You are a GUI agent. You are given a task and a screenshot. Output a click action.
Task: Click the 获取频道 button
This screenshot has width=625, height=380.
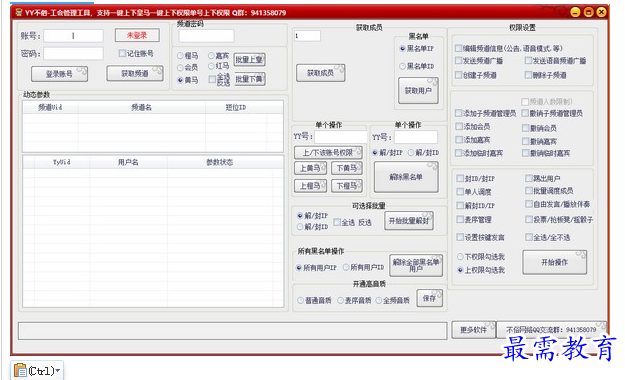point(135,73)
